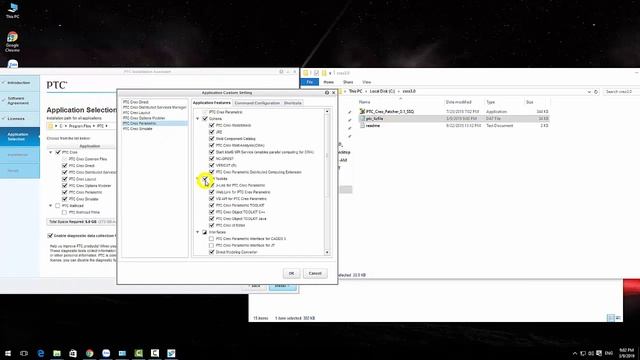Enable PTC Creo Parametric Interface for JT
This screenshot has width=640, height=360.
coord(211,245)
